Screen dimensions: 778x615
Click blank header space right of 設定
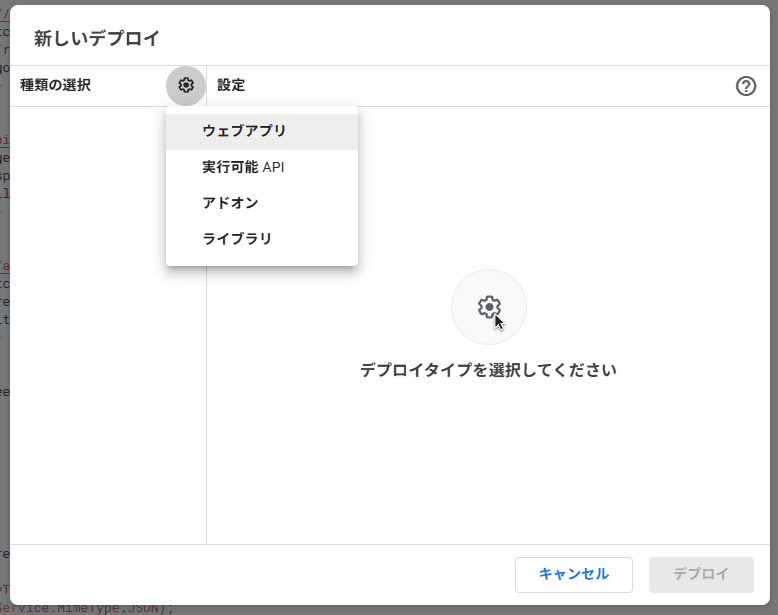[480, 86]
